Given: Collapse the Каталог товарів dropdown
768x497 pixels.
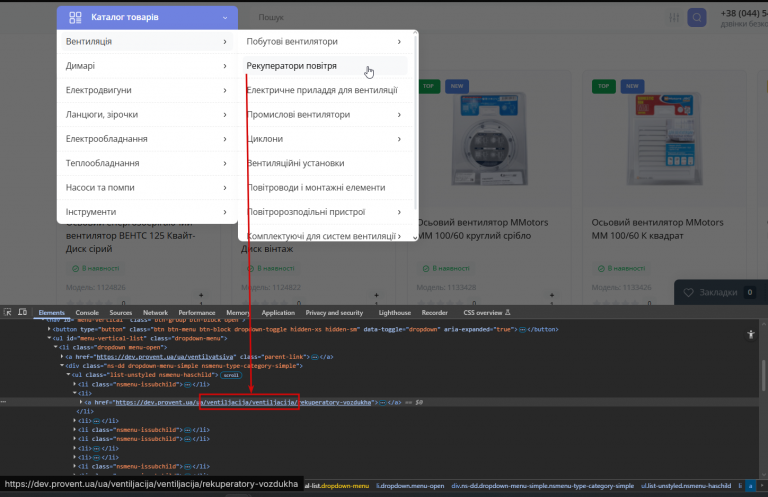Looking at the screenshot, I should [x=225, y=18].
